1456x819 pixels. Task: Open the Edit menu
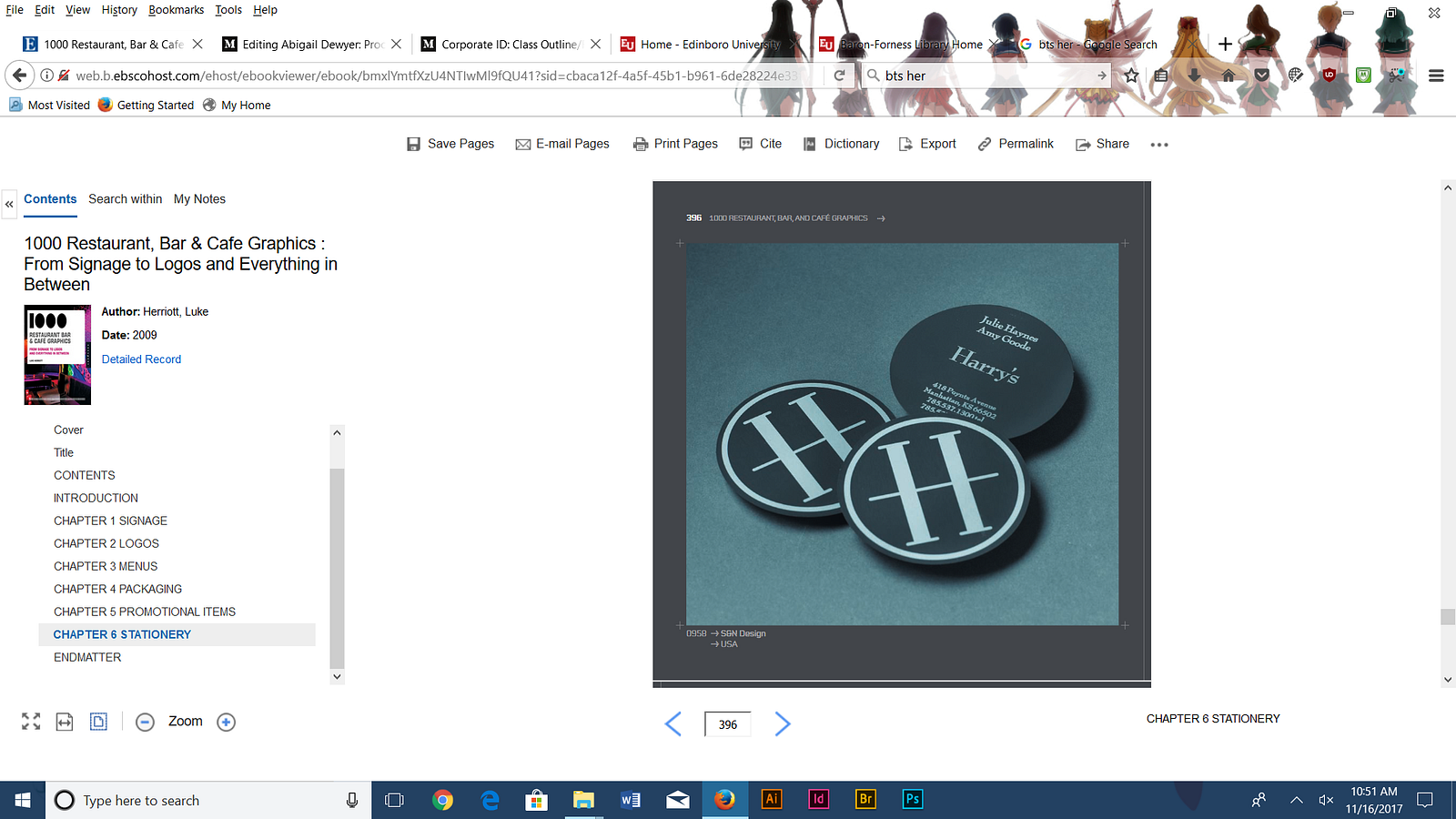tap(45, 10)
